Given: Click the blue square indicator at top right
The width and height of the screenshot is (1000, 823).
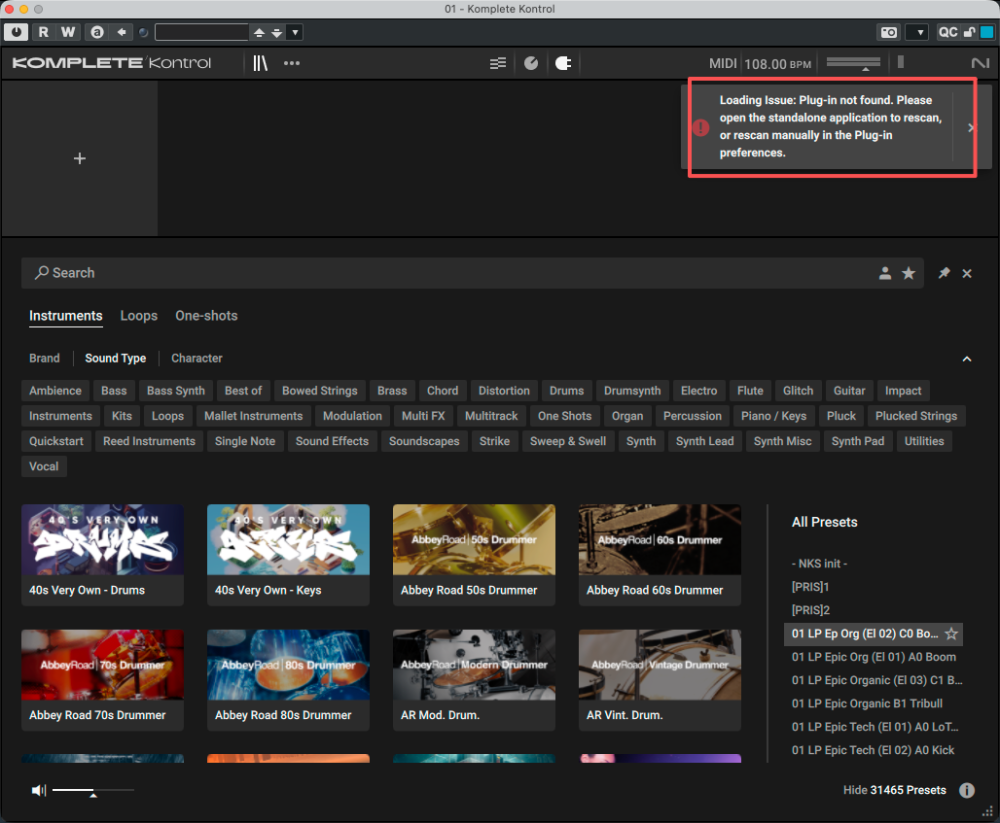Looking at the screenshot, I should (987, 33).
